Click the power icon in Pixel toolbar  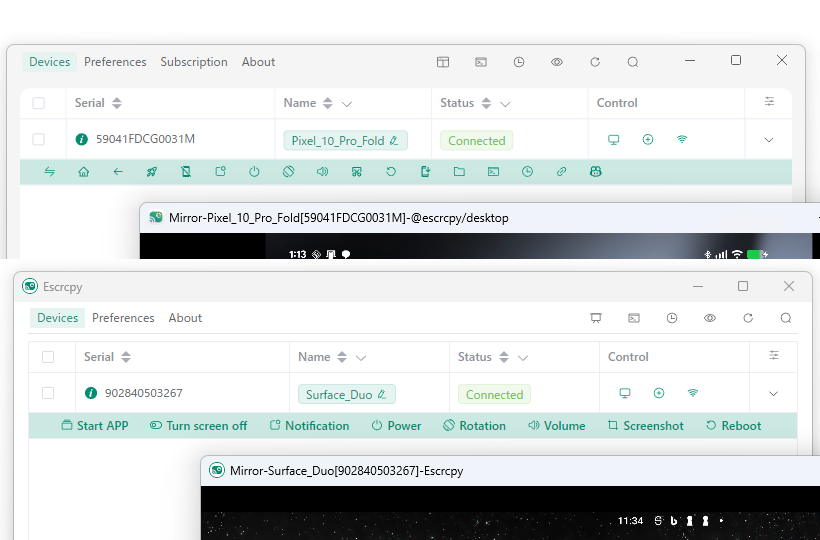point(254,171)
